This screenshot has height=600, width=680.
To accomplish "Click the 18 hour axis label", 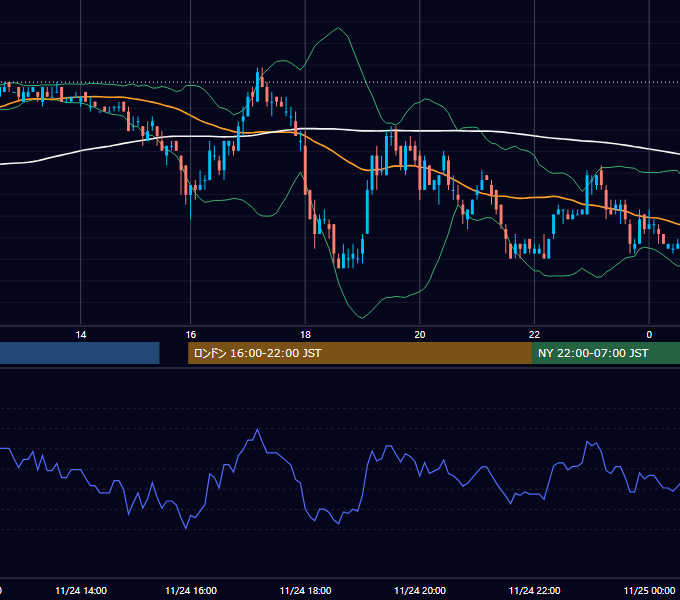I will 305,335.
